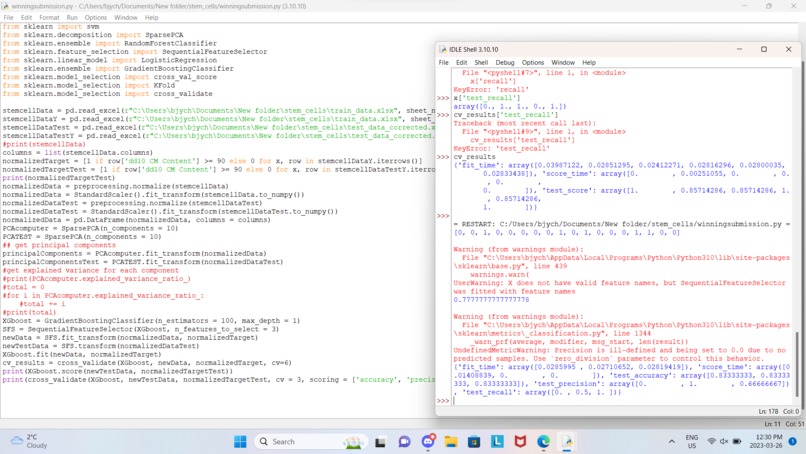
Task: Open Window menu in editor window
Action: [x=126, y=17]
